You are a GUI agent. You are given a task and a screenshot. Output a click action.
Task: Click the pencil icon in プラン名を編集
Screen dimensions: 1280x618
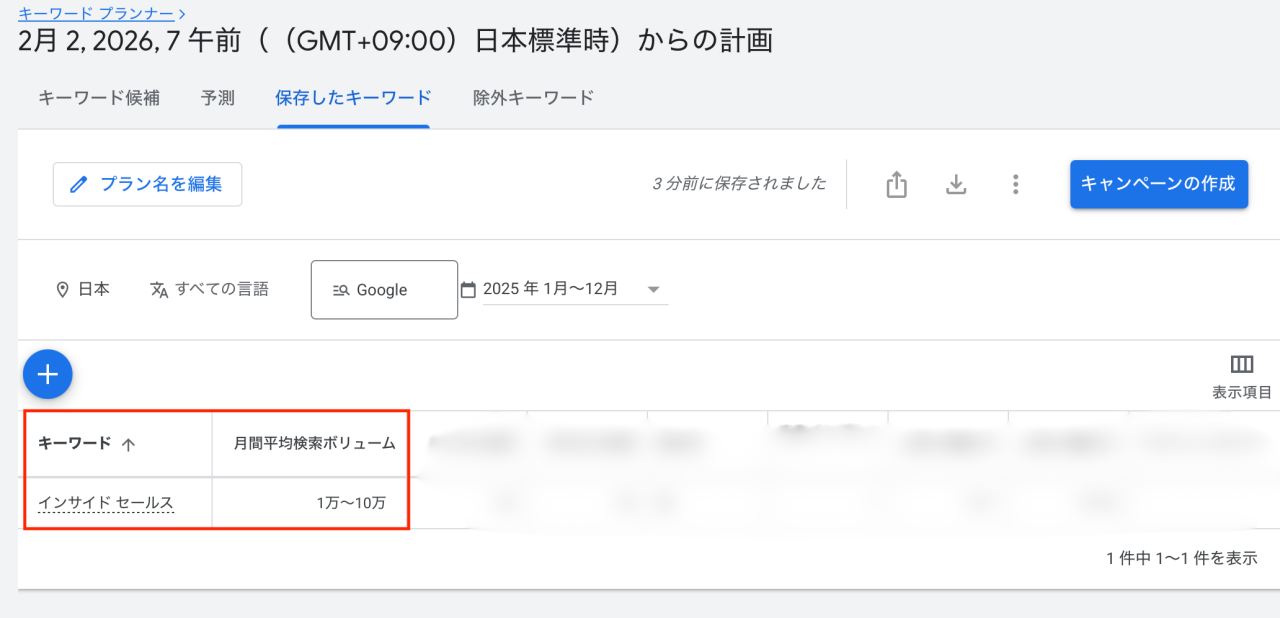(x=79, y=185)
